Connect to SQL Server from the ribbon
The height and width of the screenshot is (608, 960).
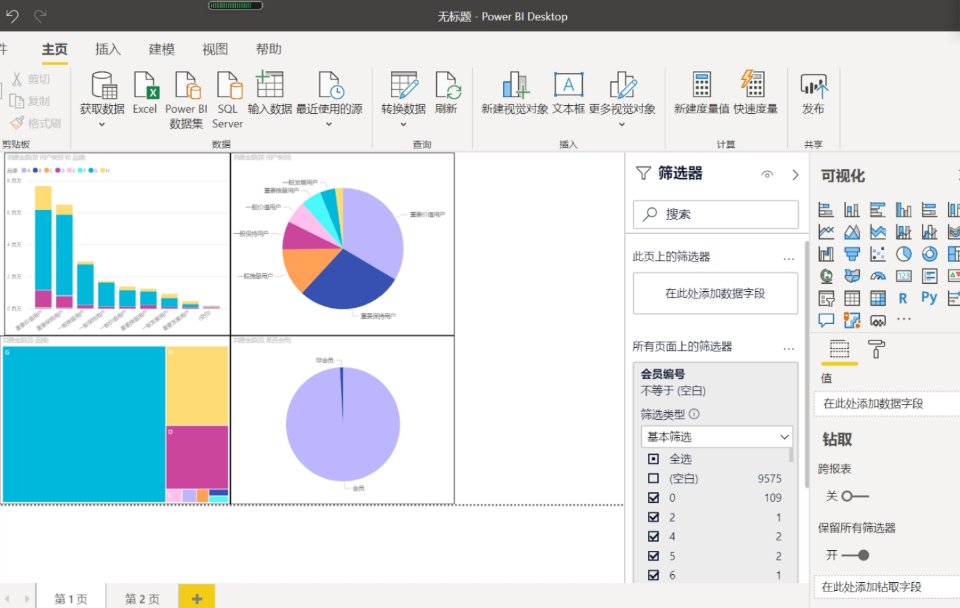[229, 85]
